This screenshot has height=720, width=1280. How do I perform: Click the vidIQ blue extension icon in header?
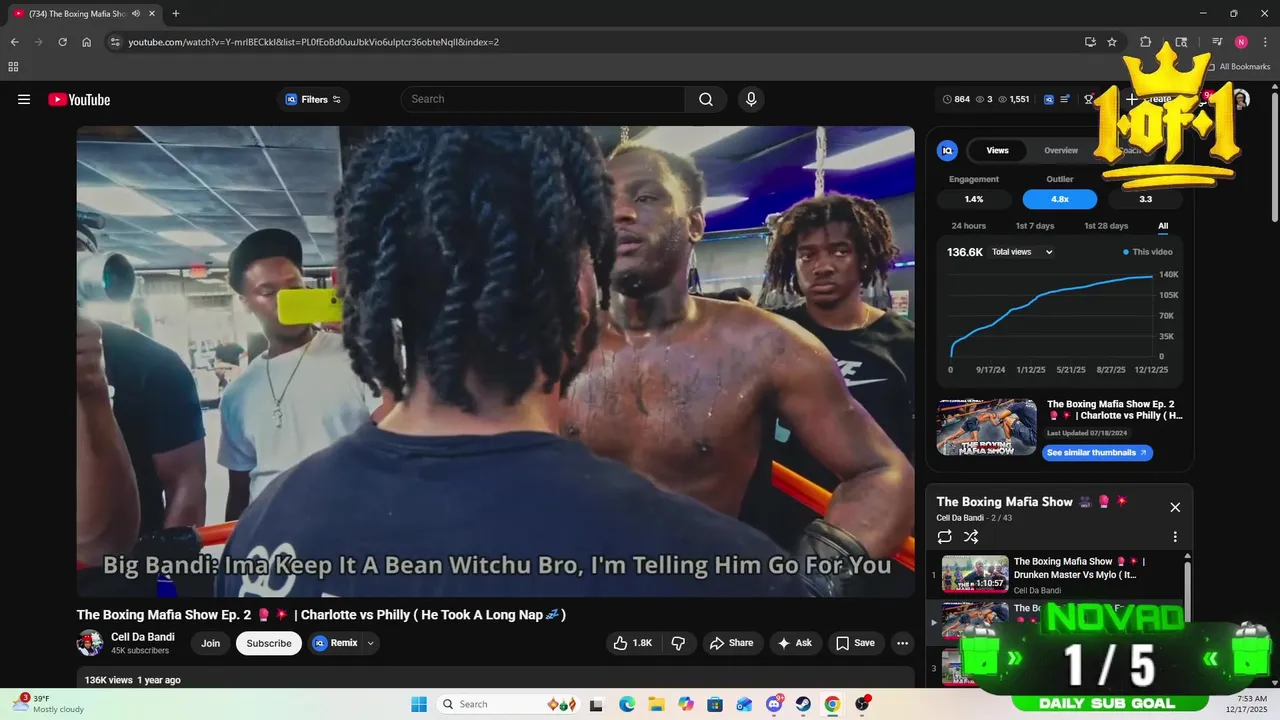click(1049, 99)
